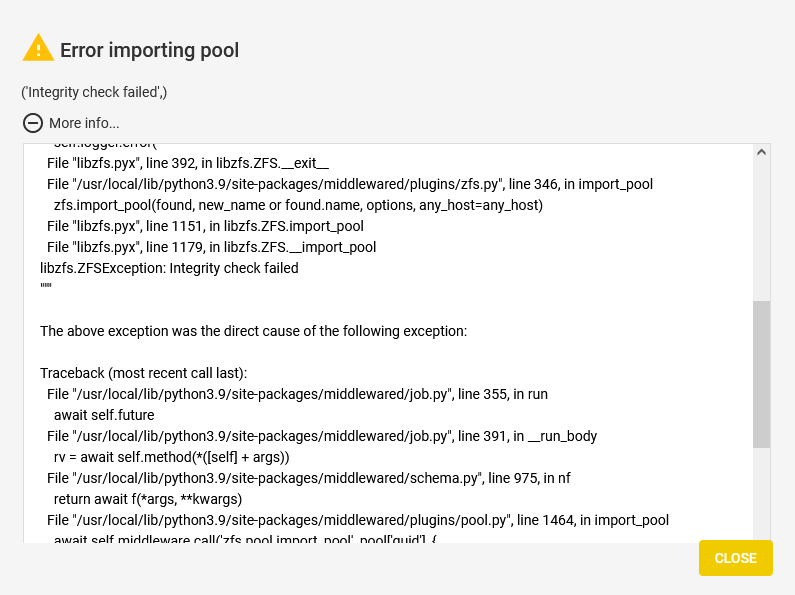Image resolution: width=795 pixels, height=595 pixels.
Task: Click the traceback scrollbar thumb
Action: coord(761,375)
